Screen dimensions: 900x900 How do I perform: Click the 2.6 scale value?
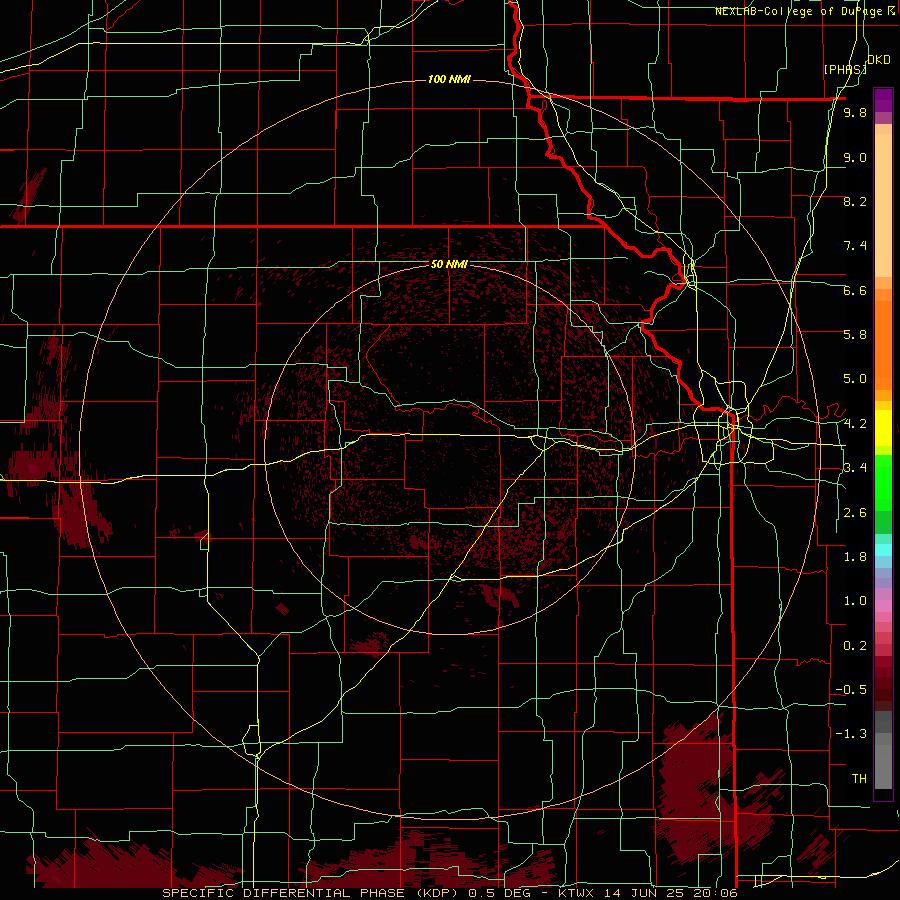pos(855,513)
